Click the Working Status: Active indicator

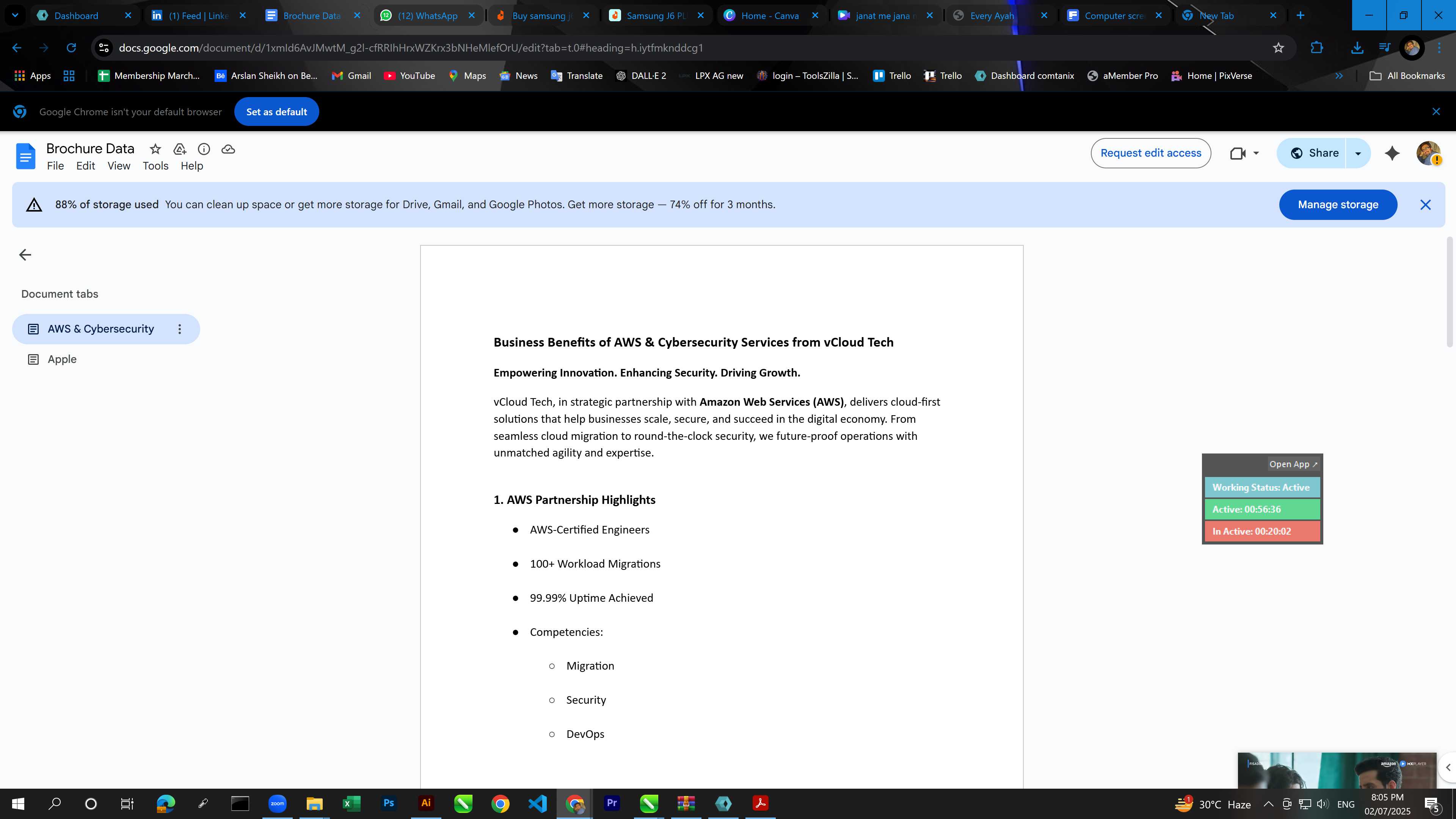pyautogui.click(x=1261, y=487)
